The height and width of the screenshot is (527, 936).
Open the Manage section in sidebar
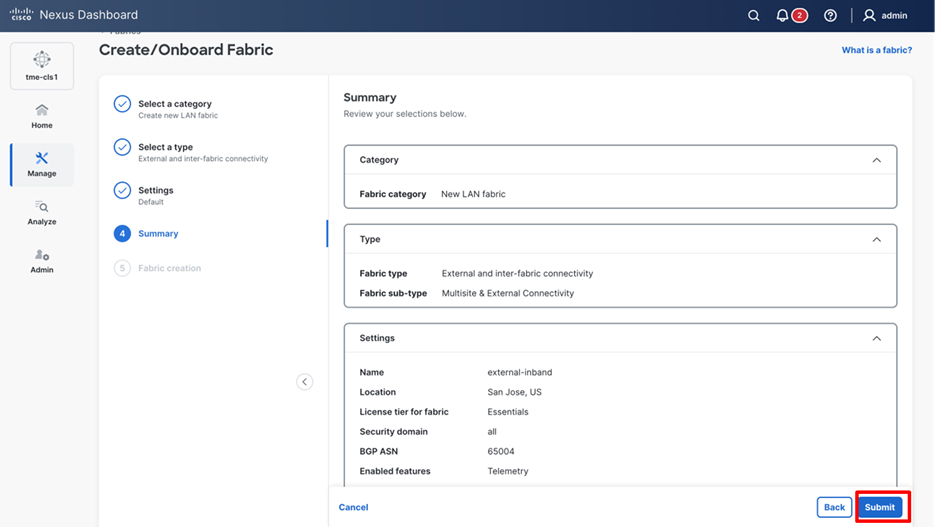[x=42, y=164]
